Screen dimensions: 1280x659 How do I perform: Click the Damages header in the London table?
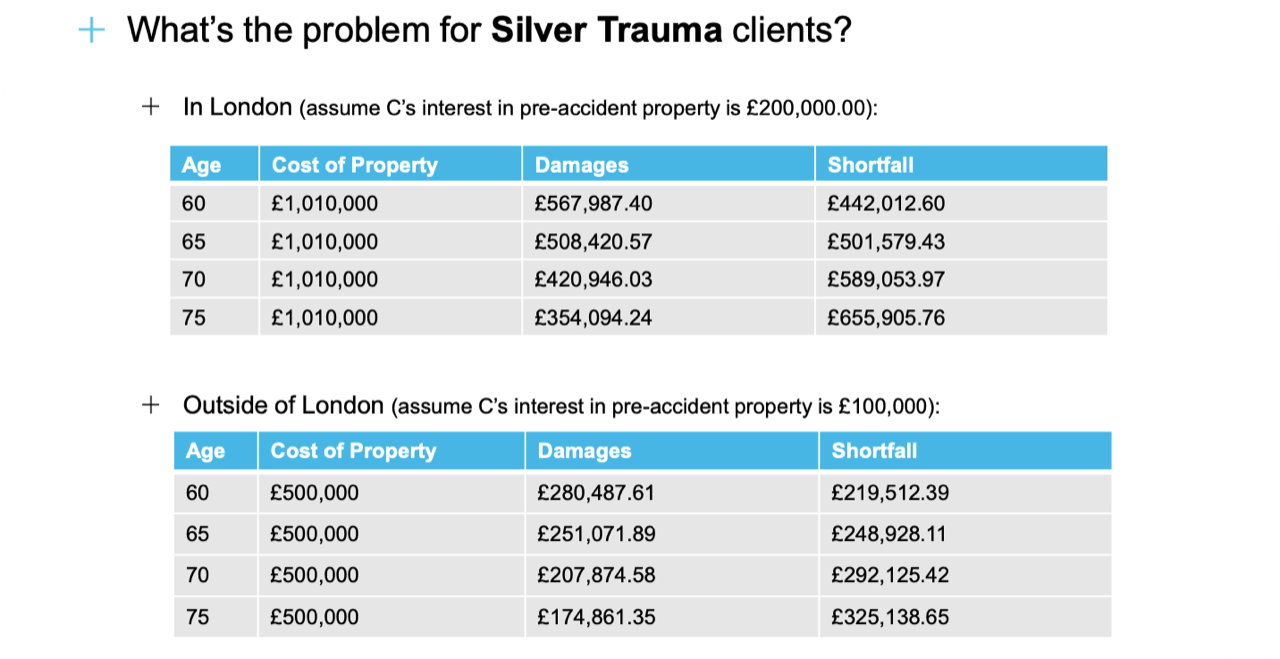tap(582, 165)
